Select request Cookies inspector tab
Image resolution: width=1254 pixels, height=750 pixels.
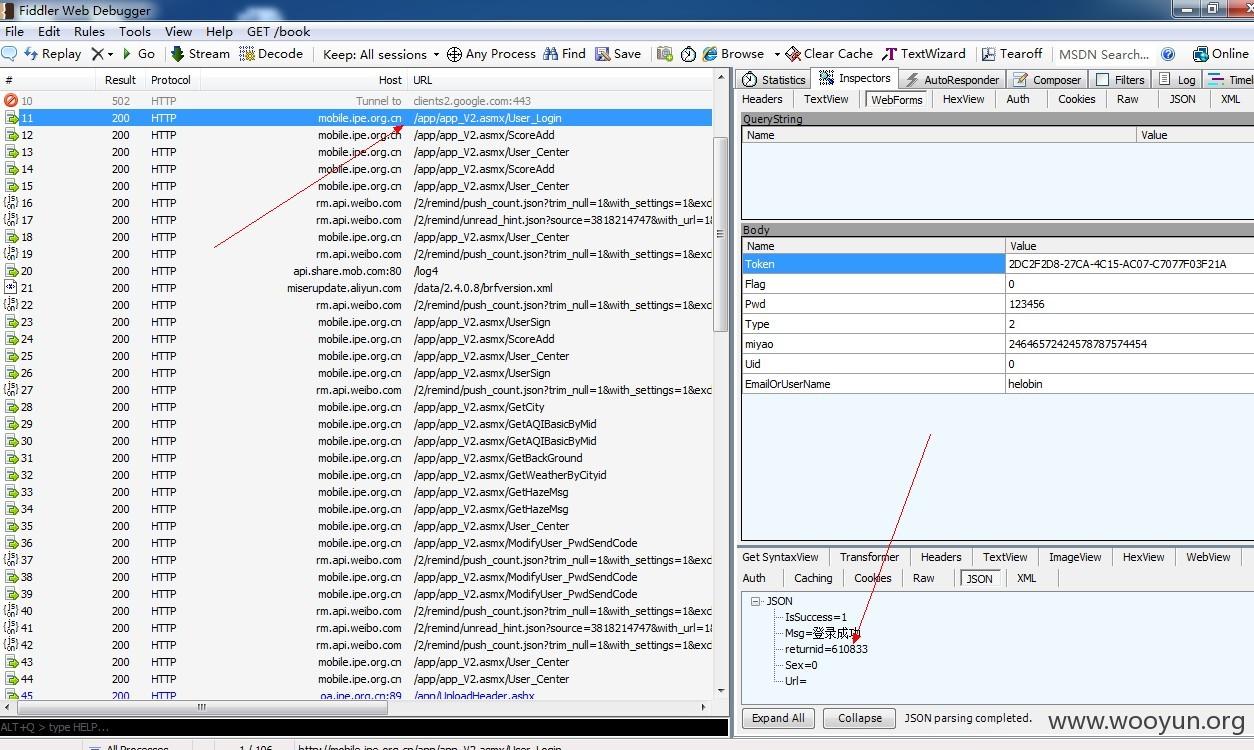1077,99
